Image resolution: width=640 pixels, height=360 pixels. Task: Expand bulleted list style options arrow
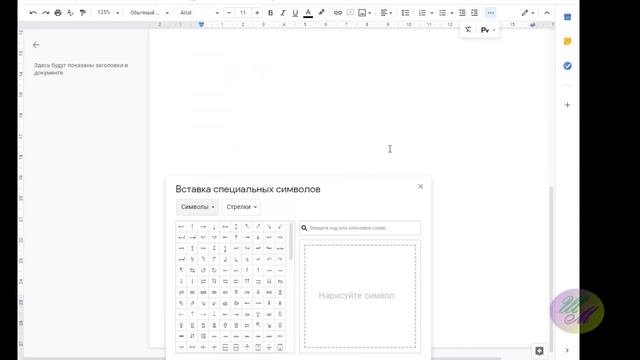[x=452, y=13]
